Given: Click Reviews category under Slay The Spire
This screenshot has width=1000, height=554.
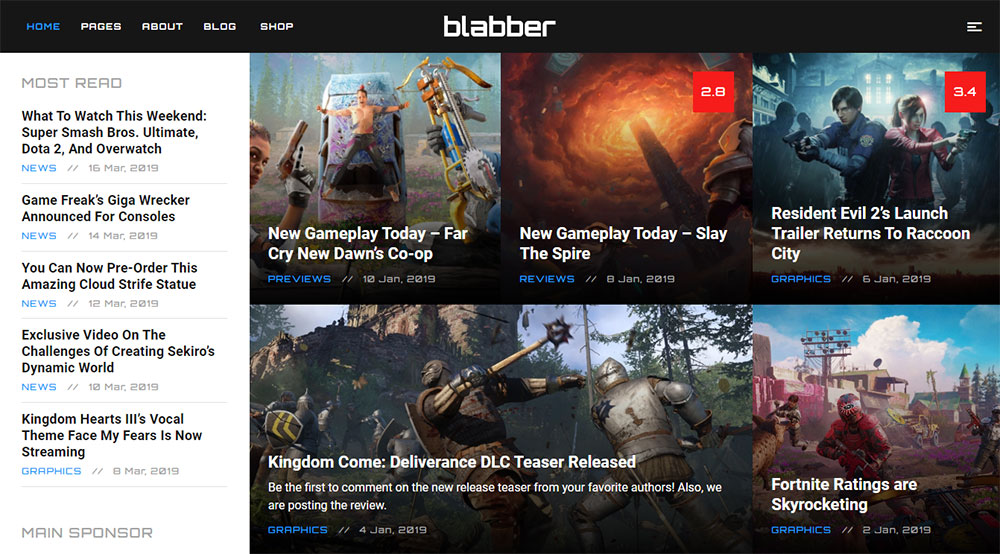Looking at the screenshot, I should tap(547, 279).
